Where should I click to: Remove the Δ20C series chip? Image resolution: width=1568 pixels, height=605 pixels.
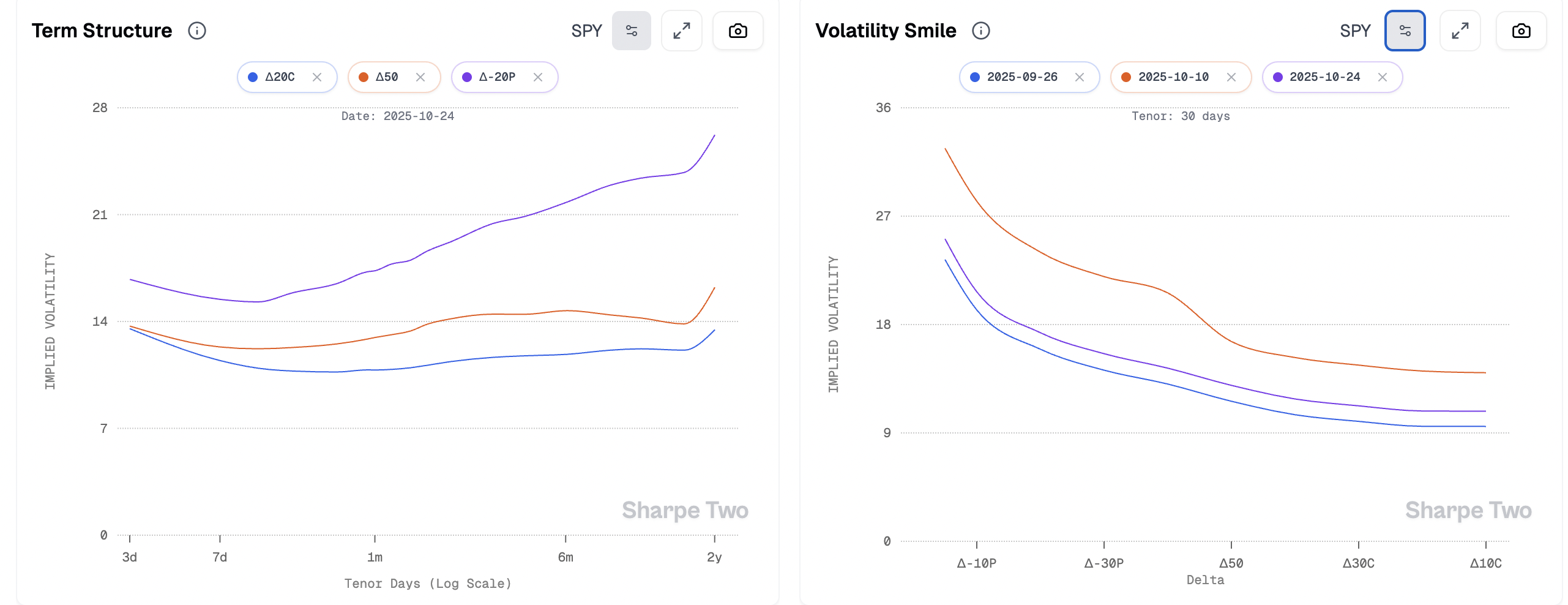tap(317, 77)
